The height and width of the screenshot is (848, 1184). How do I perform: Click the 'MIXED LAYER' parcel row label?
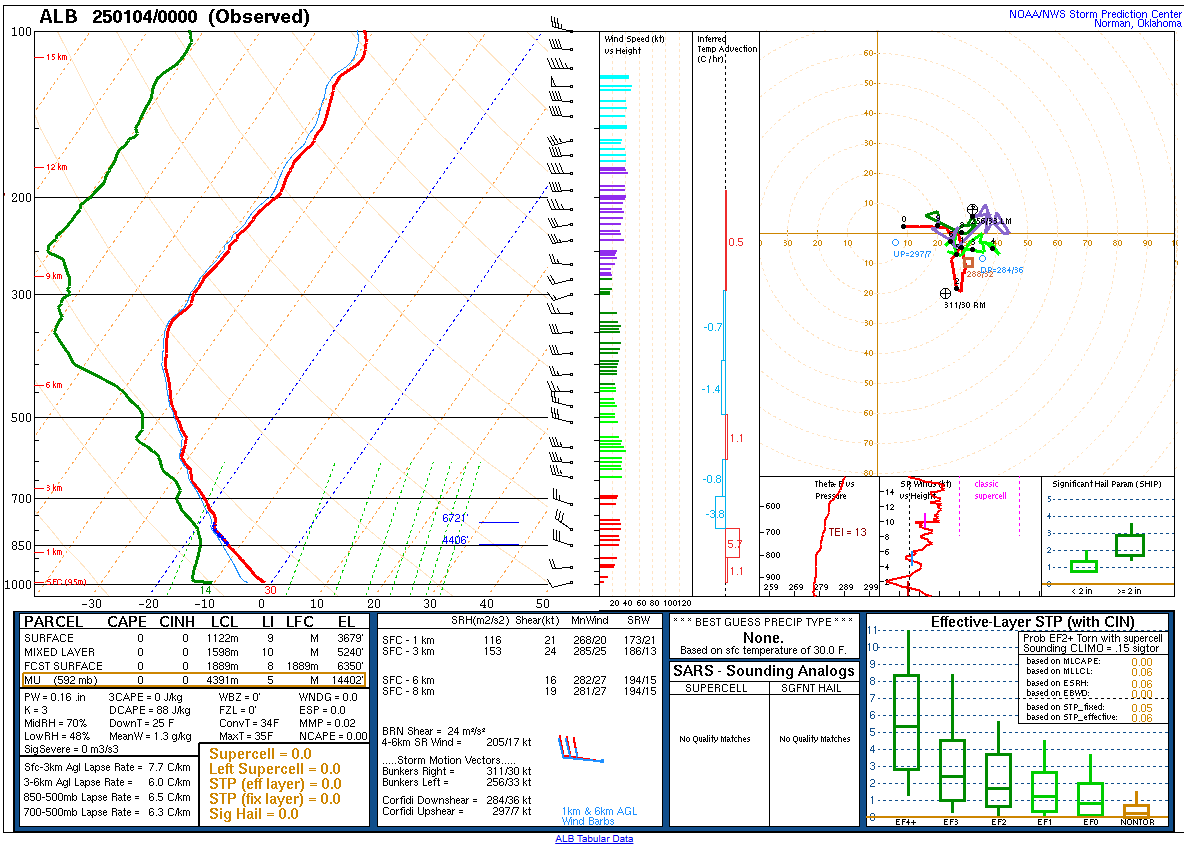coord(60,652)
